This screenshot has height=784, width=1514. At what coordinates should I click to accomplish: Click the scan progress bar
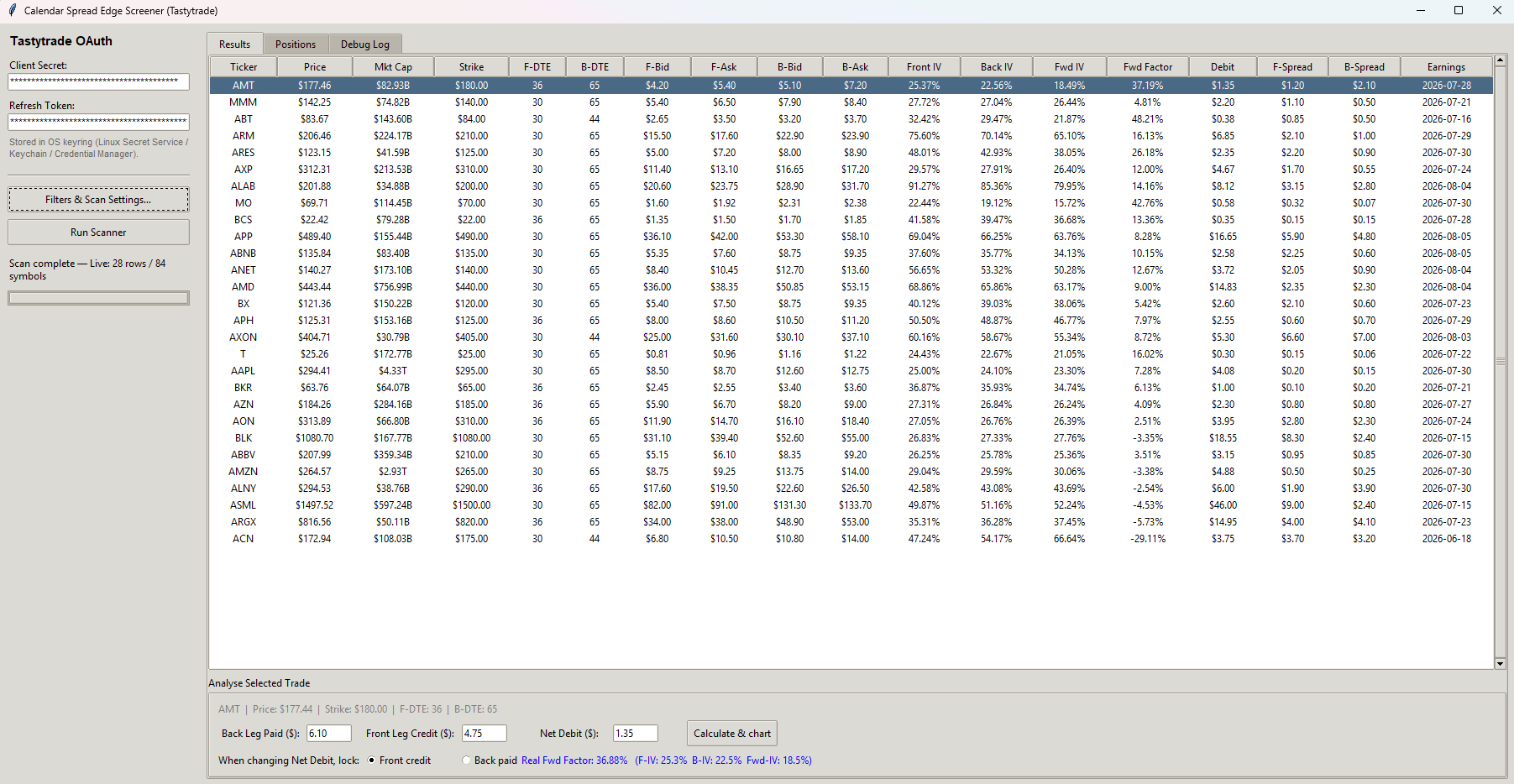(98, 298)
